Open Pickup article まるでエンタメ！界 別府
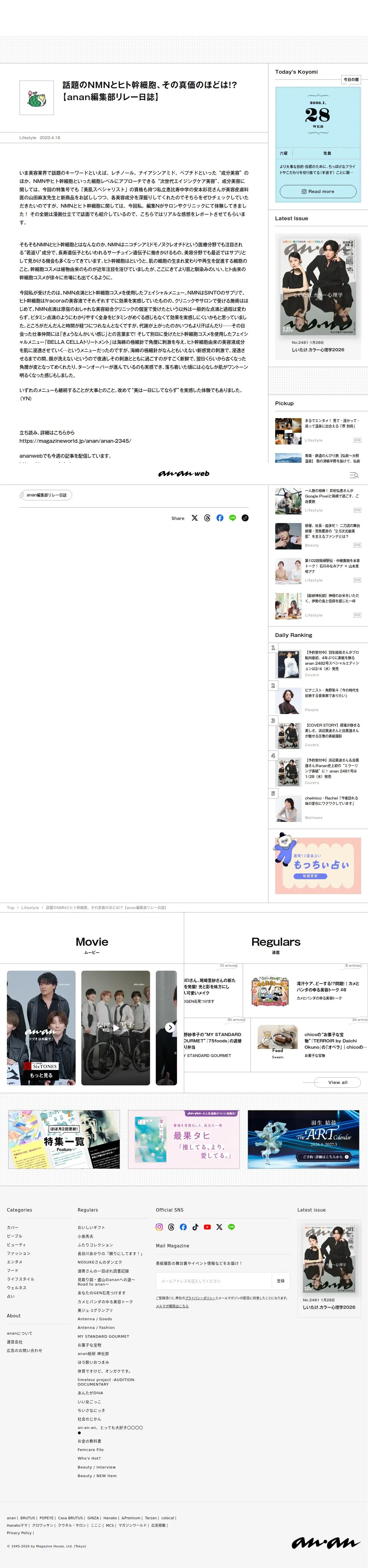Image resolution: width=368 pixels, height=1568 pixels. 318,431
